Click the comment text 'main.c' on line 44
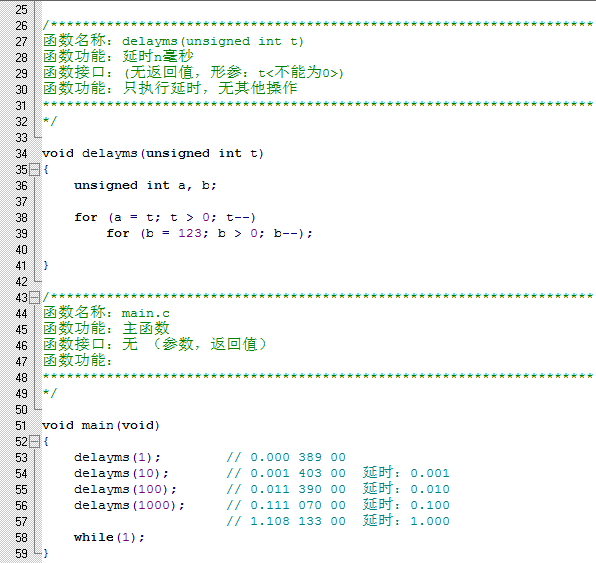The image size is (596, 563). tap(146, 314)
